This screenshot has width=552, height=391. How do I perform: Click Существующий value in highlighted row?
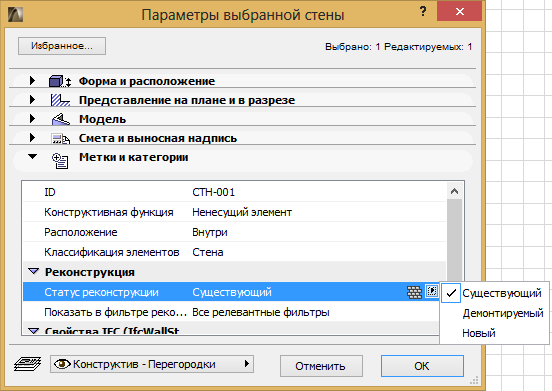tap(232, 292)
